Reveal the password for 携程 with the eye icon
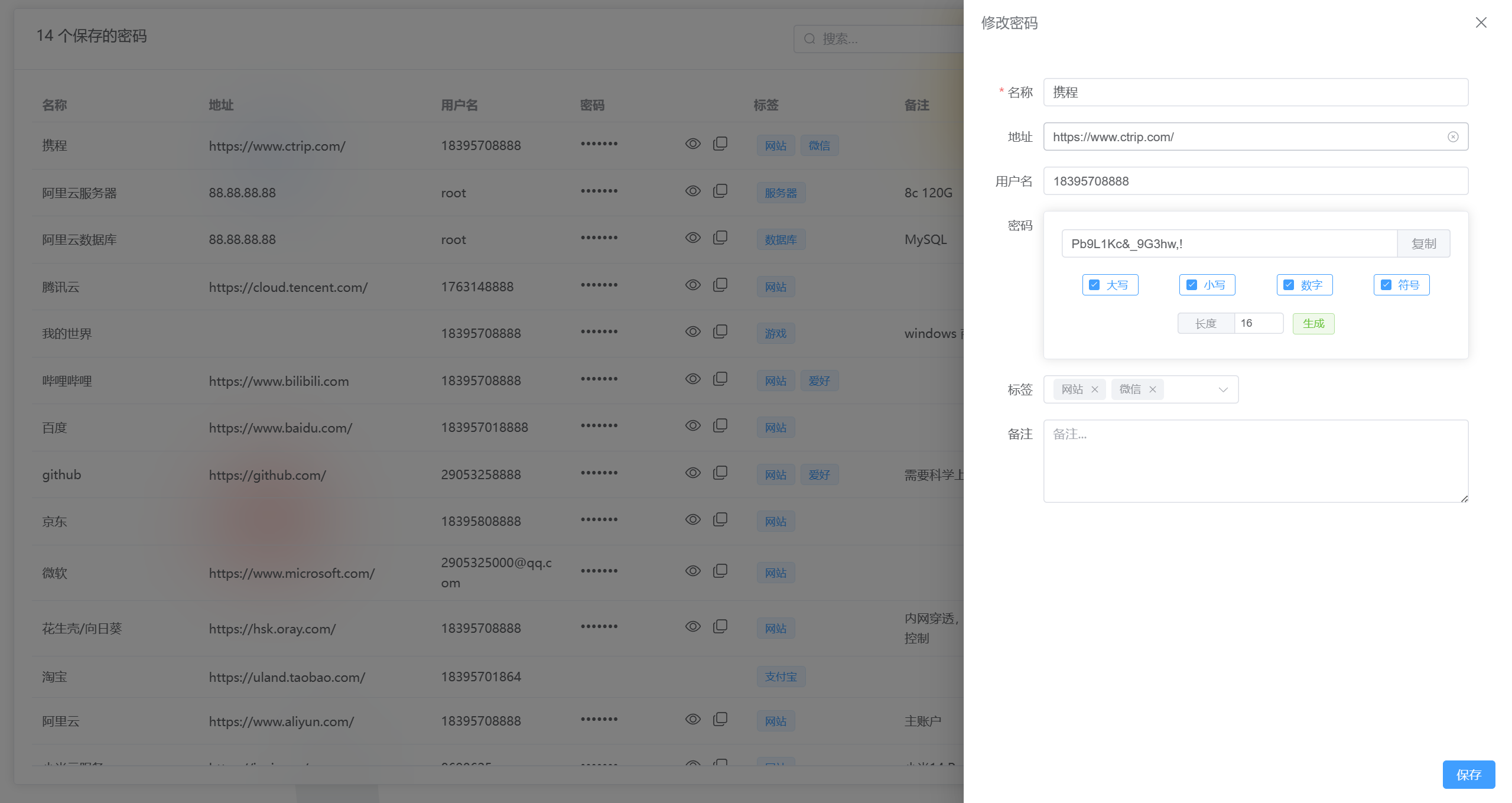This screenshot has height=803, width=1512. pos(692,144)
